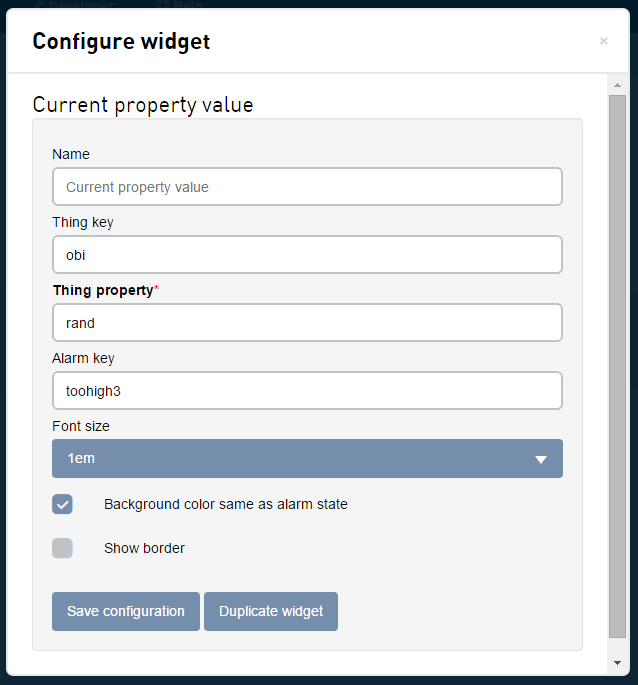This screenshot has height=685, width=638.
Task: Click the white arrow in Font size dropdown
Action: [541, 459]
